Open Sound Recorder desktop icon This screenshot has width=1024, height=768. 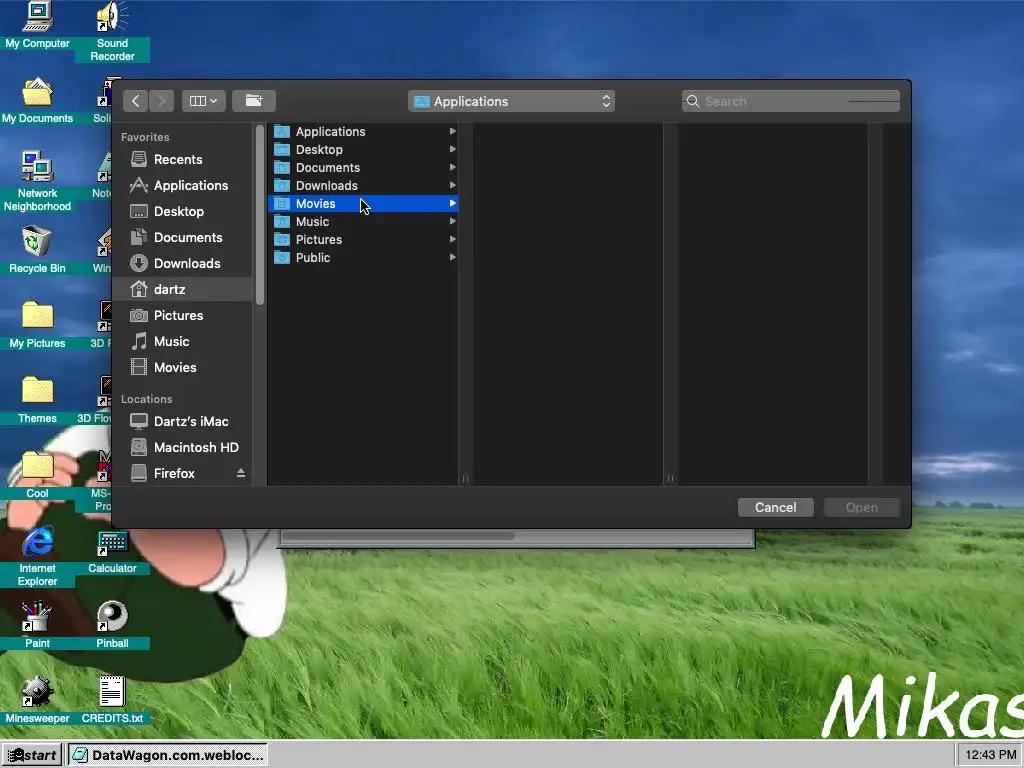(x=112, y=32)
